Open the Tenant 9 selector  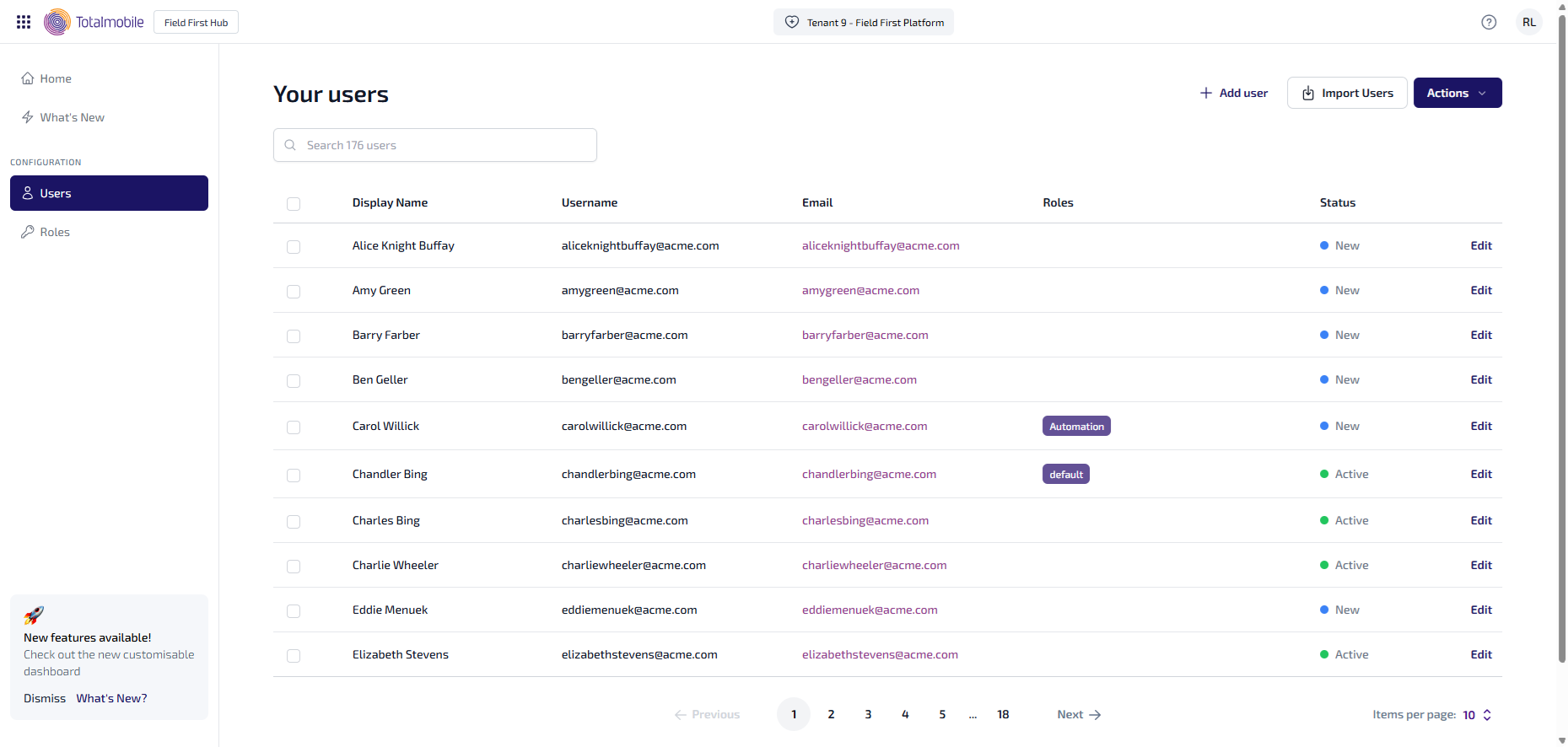tap(863, 23)
